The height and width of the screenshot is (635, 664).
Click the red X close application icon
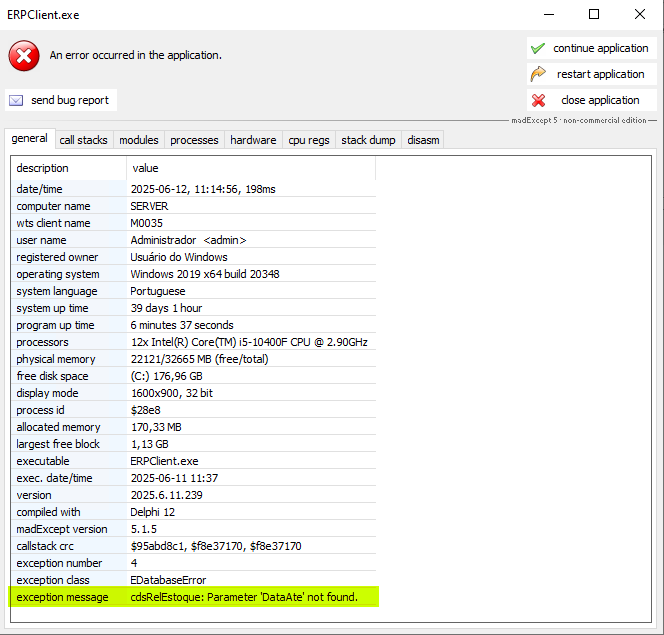[538, 100]
